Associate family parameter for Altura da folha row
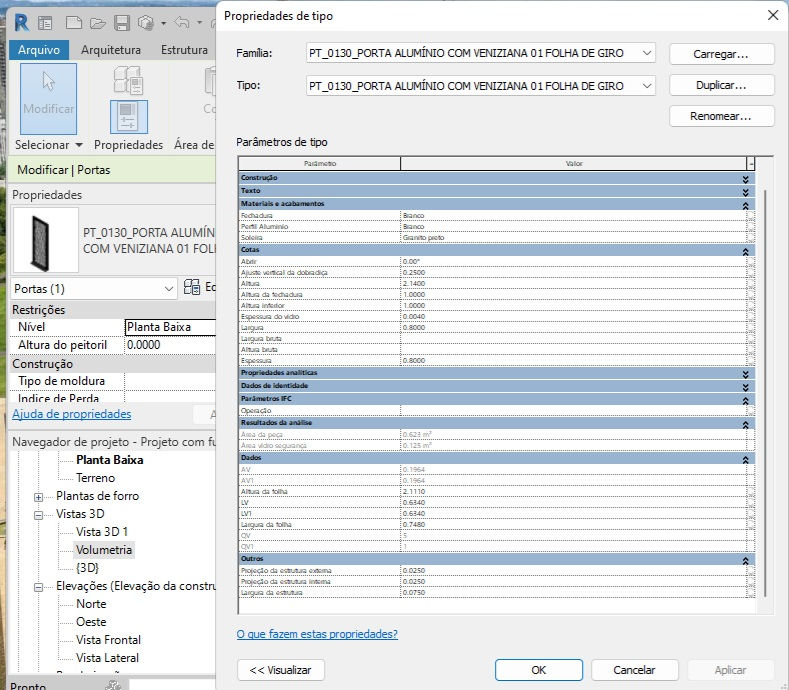This screenshot has width=789, height=690. [751, 492]
